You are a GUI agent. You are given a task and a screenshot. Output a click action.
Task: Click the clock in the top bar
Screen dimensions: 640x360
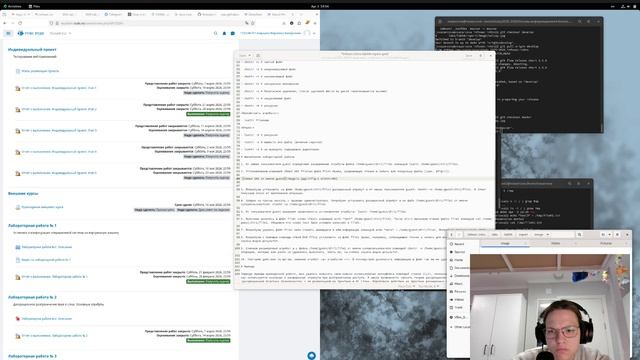tap(320, 7)
